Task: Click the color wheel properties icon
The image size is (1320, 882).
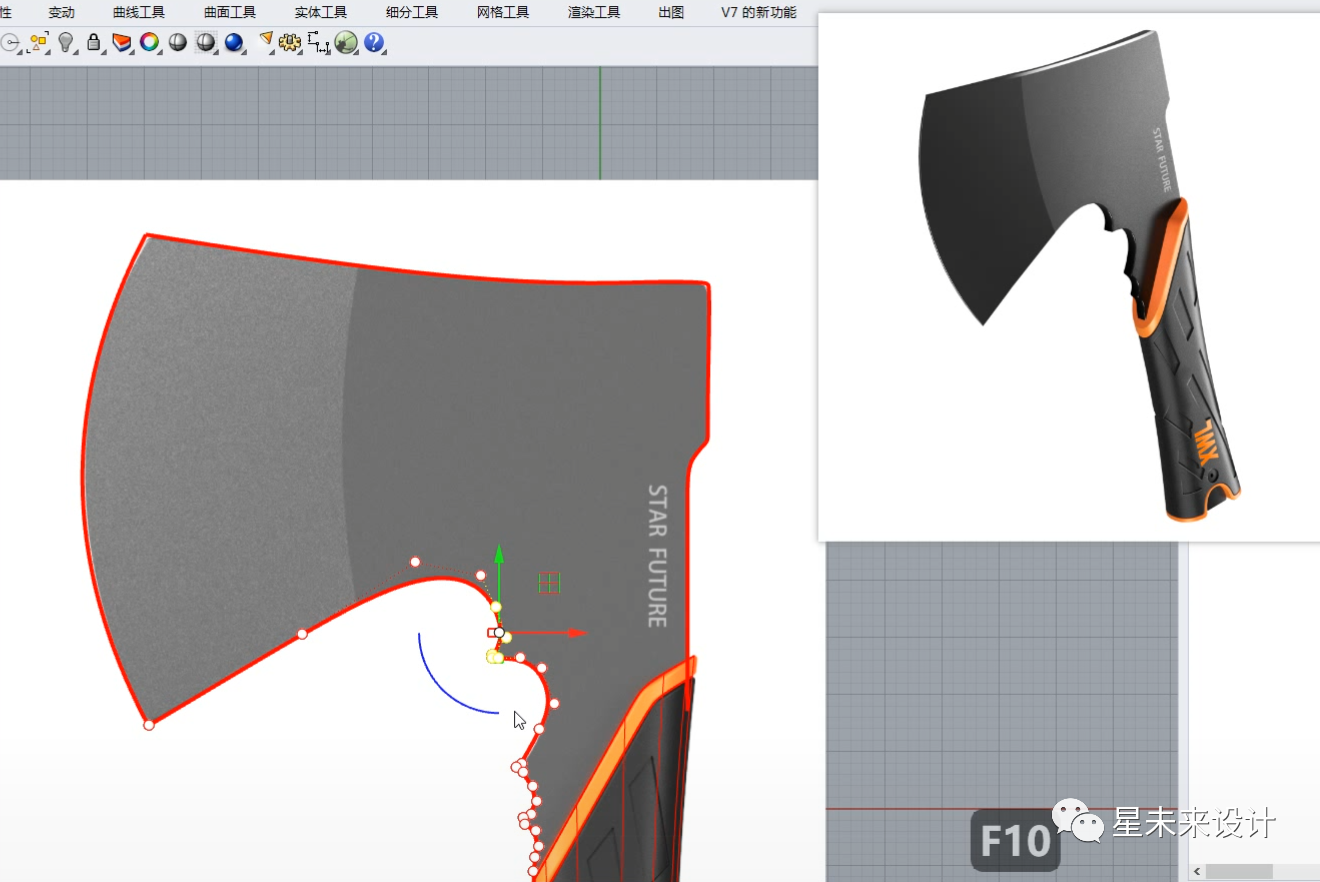Action: 150,42
